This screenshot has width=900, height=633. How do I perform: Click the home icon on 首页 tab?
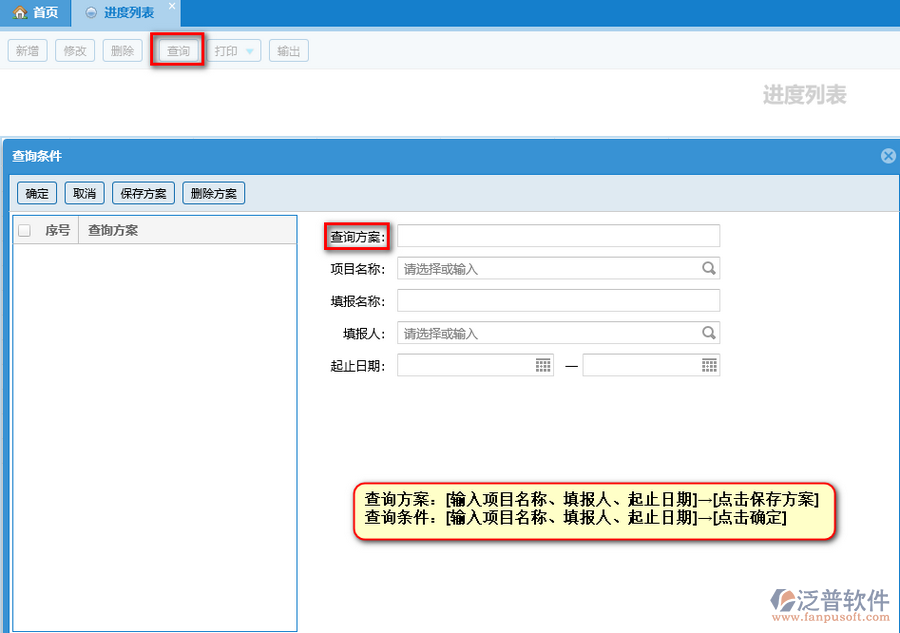click(19, 13)
